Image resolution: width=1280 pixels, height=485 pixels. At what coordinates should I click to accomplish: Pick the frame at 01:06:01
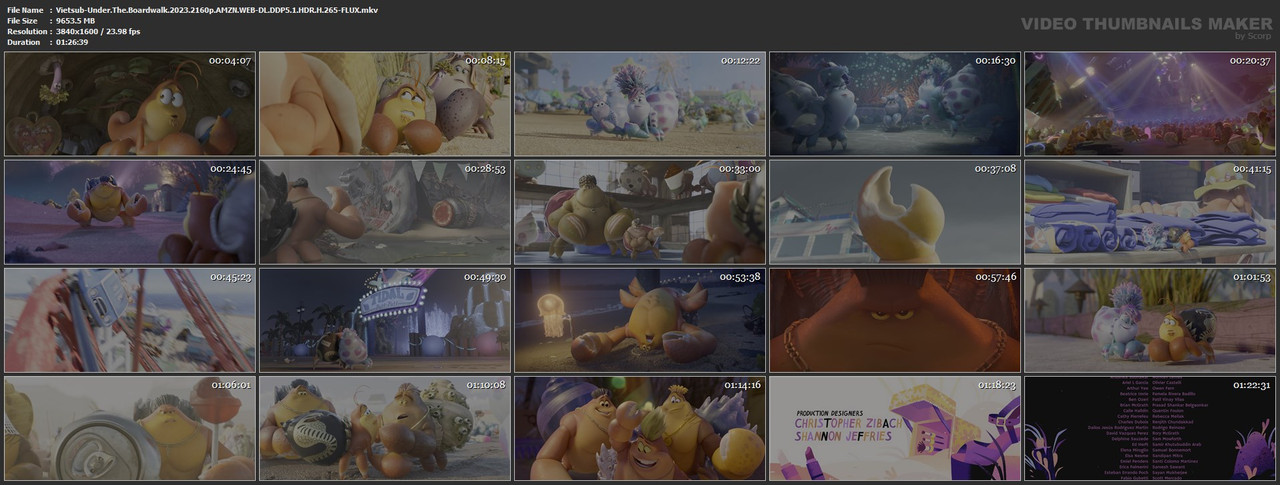(130, 428)
